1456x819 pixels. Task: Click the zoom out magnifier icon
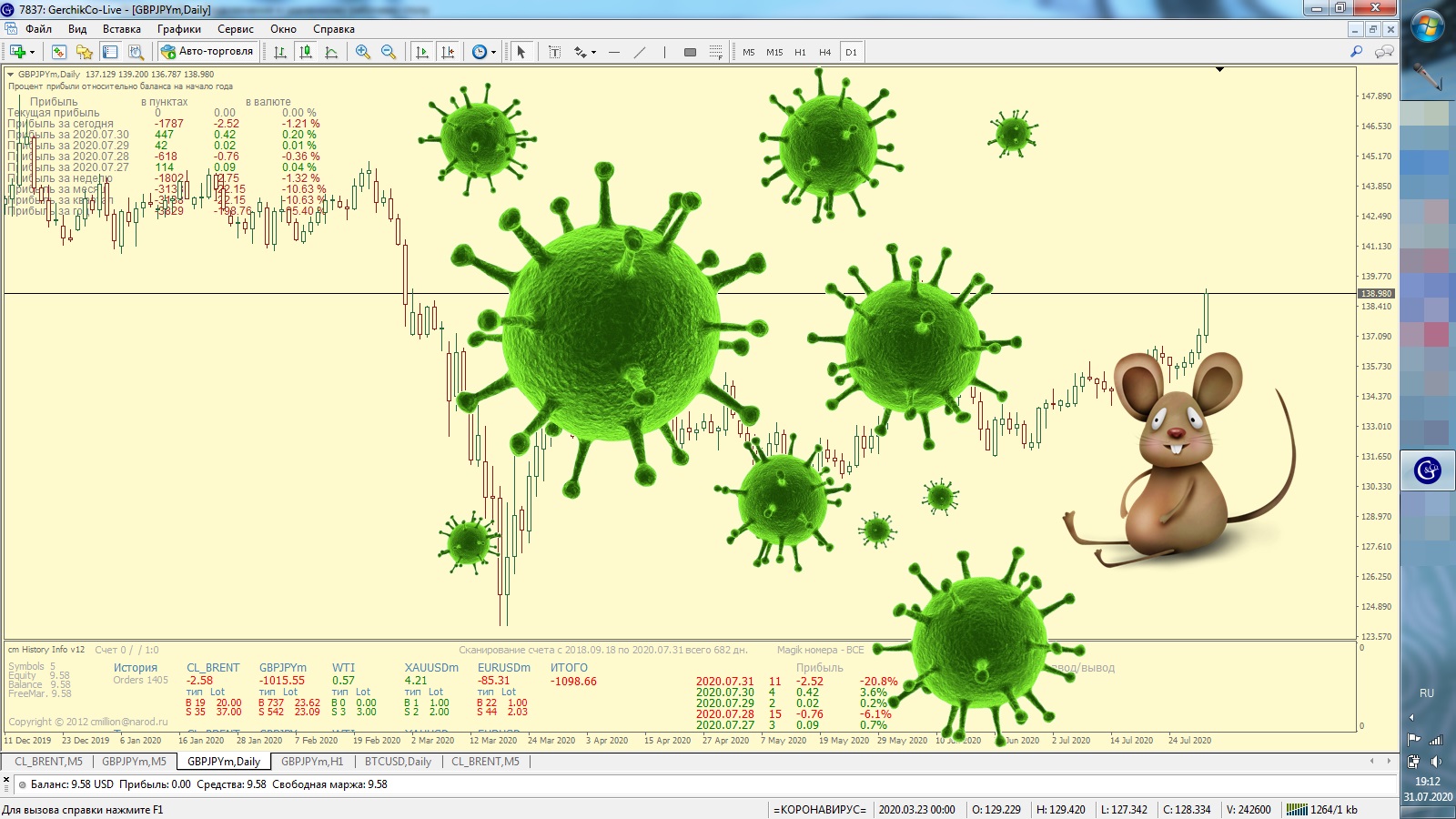[389, 52]
